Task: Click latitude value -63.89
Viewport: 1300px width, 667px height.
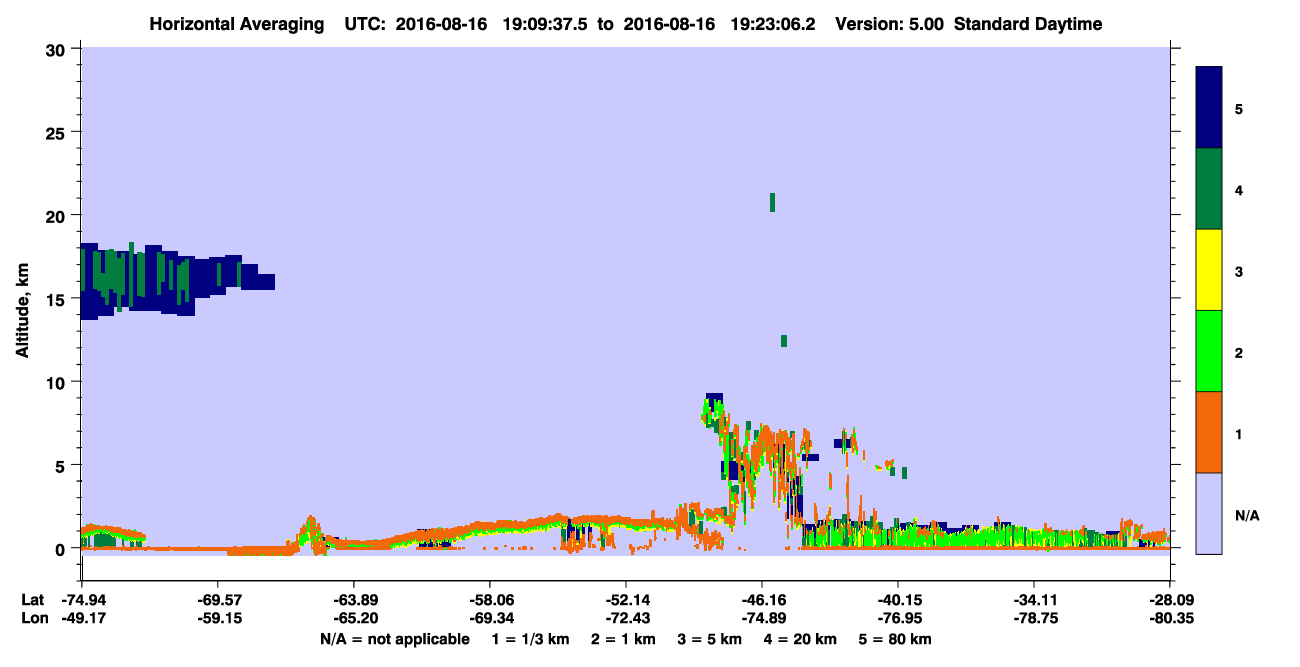Action: coord(353,600)
